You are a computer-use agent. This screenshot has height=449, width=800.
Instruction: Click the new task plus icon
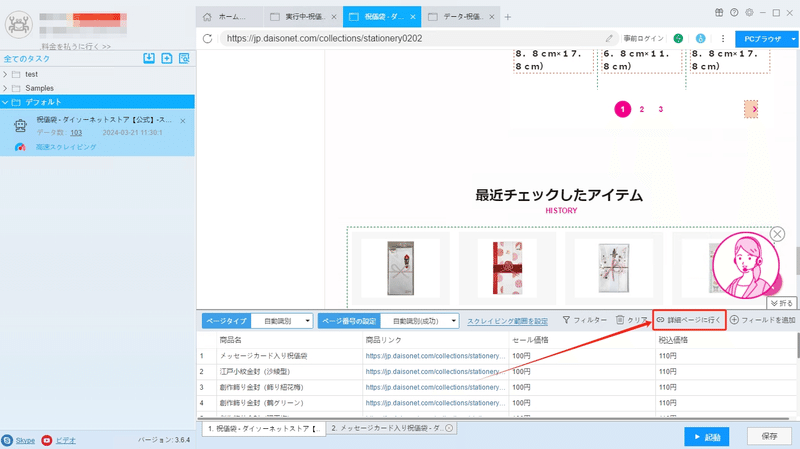[167, 58]
